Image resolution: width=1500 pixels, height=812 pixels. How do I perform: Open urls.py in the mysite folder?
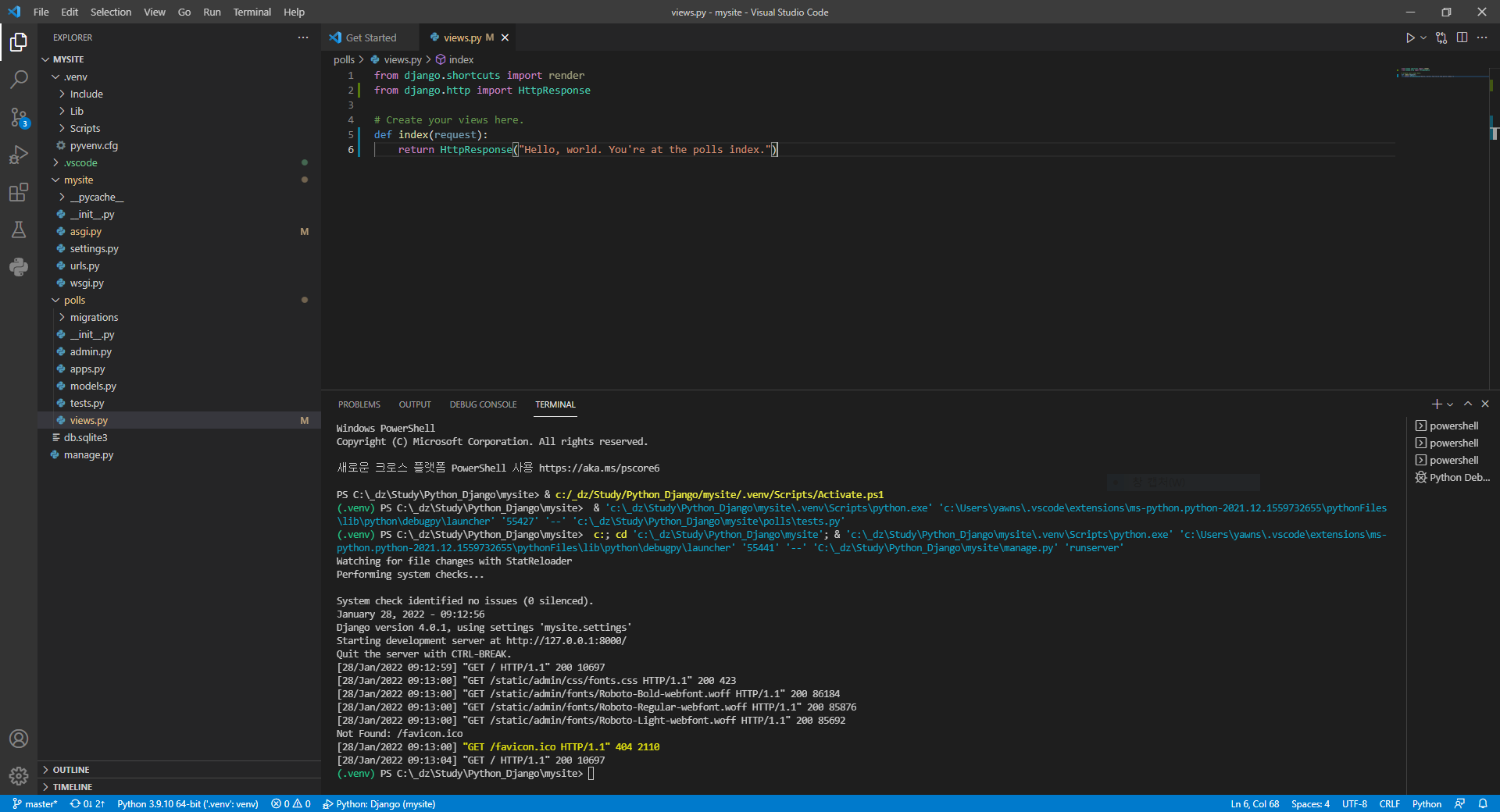(x=180, y=265)
